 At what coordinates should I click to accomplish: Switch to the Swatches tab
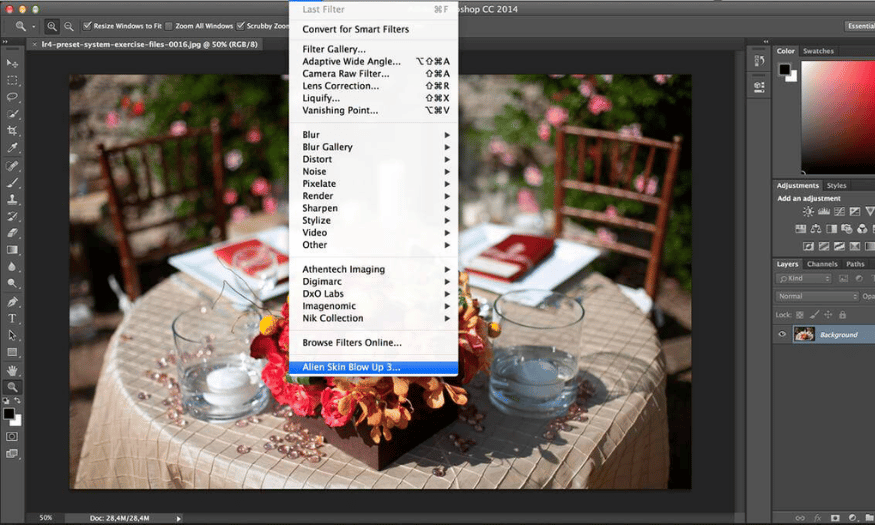coord(818,51)
